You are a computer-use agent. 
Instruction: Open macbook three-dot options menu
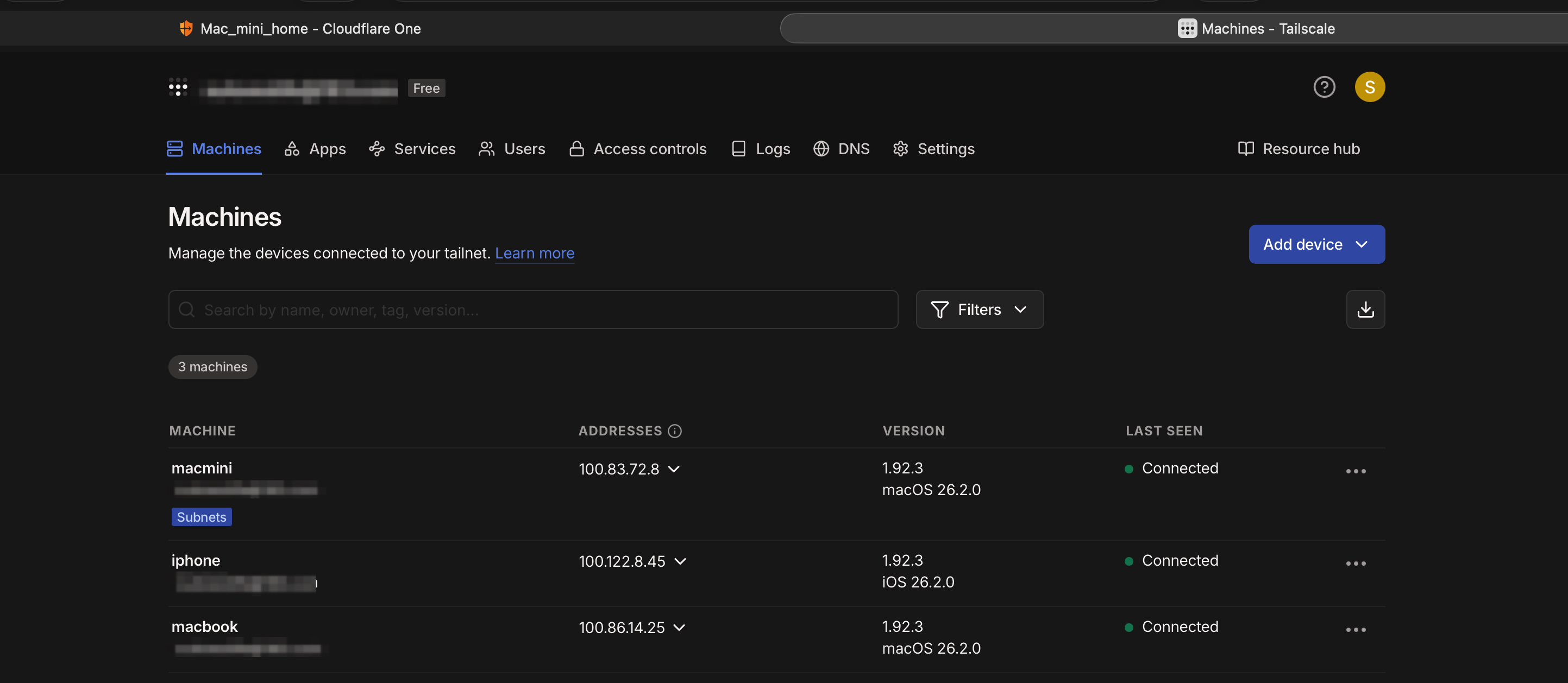click(1355, 629)
